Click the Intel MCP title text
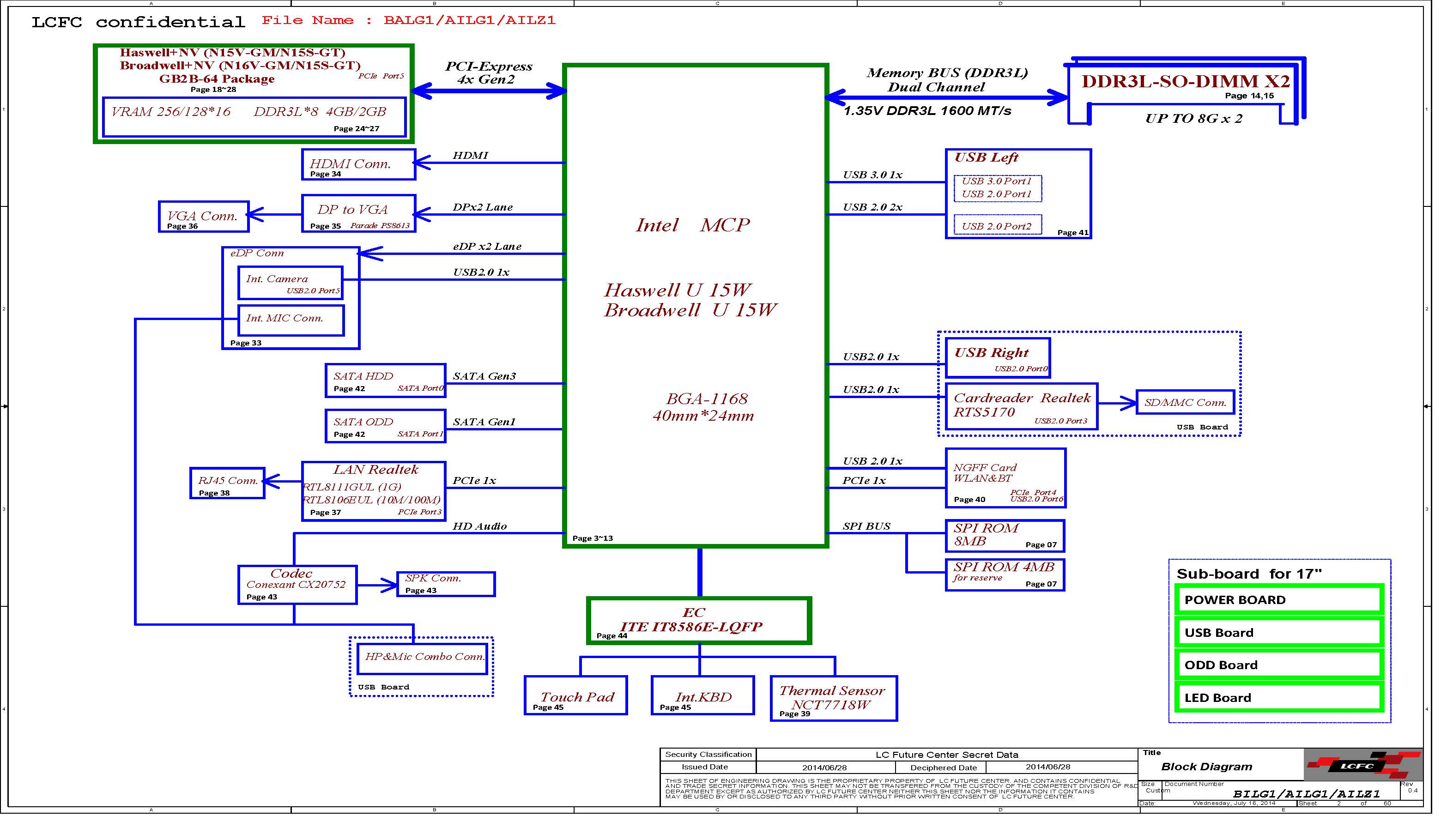This screenshot has height=840, width=1453. click(x=692, y=225)
